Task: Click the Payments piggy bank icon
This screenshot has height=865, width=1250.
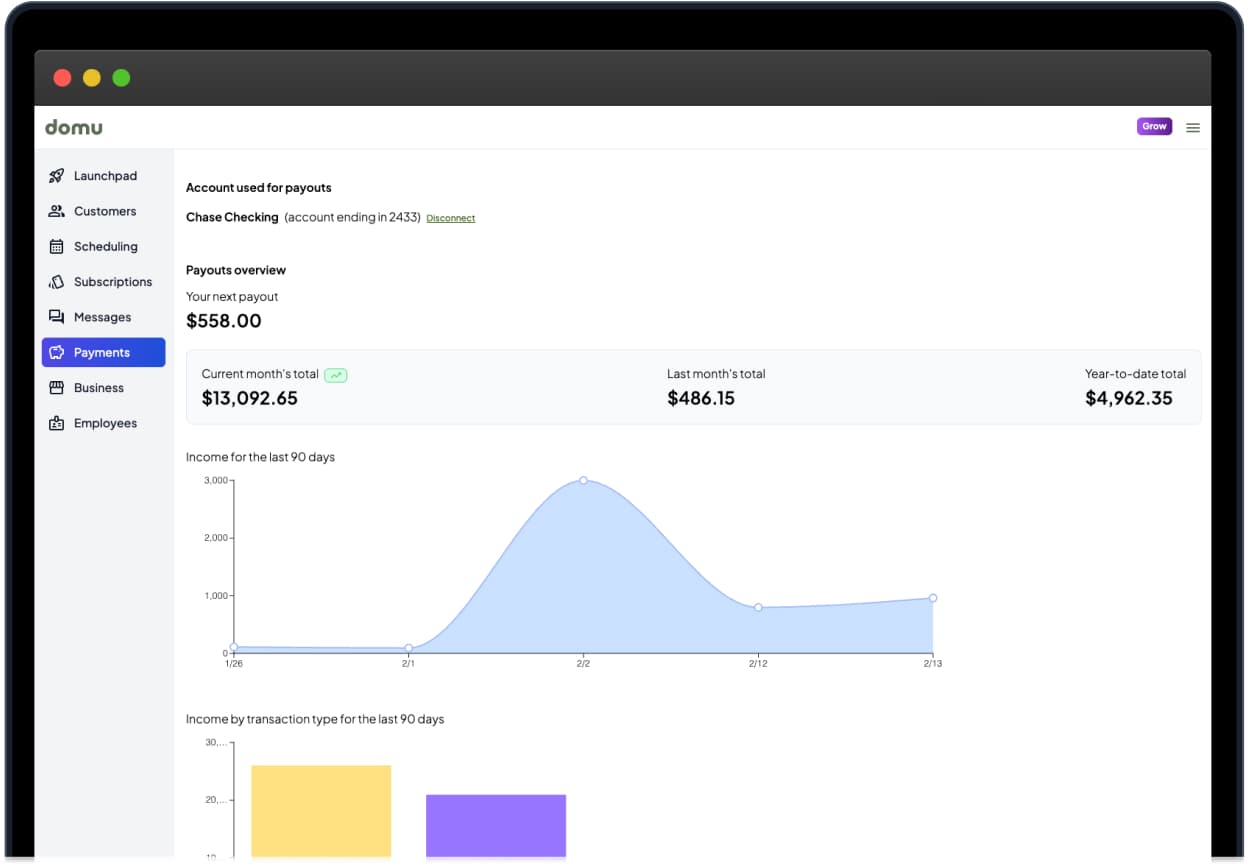Action: 57,353
